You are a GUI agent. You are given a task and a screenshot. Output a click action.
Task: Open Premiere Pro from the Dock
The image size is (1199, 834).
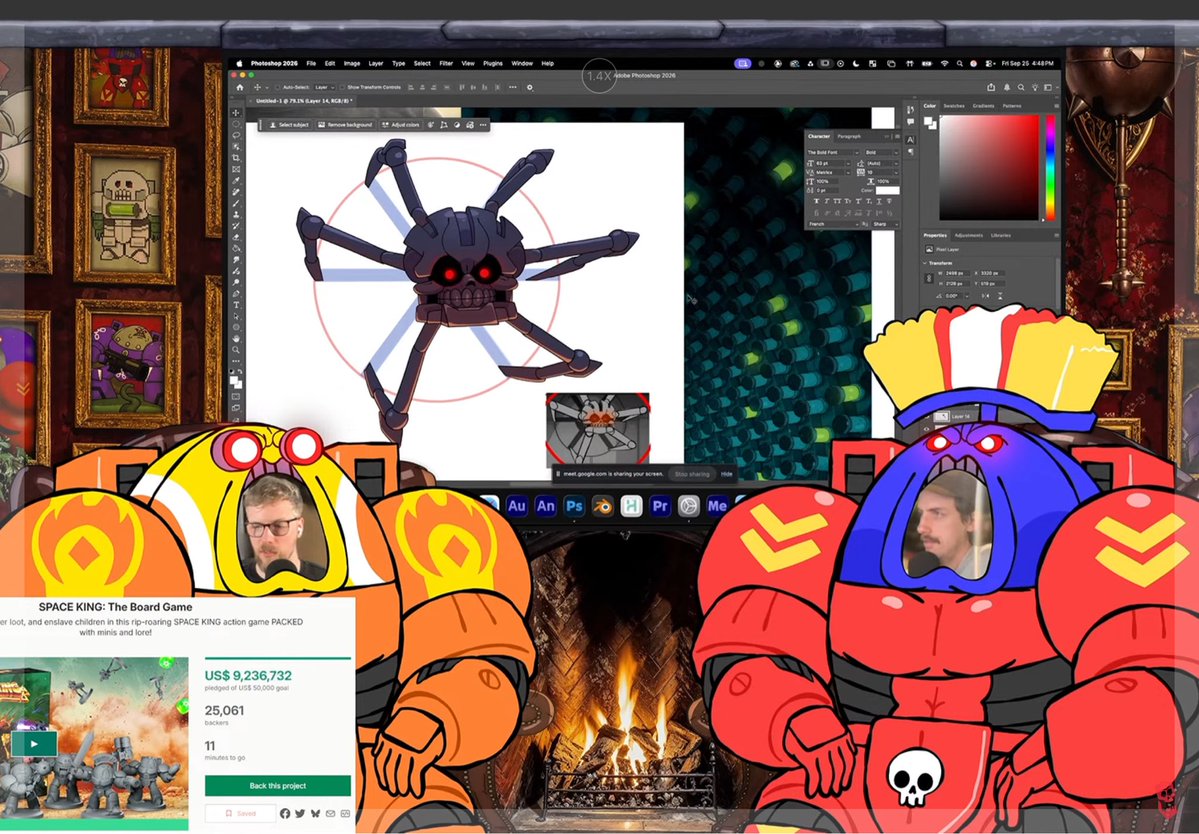coord(660,506)
